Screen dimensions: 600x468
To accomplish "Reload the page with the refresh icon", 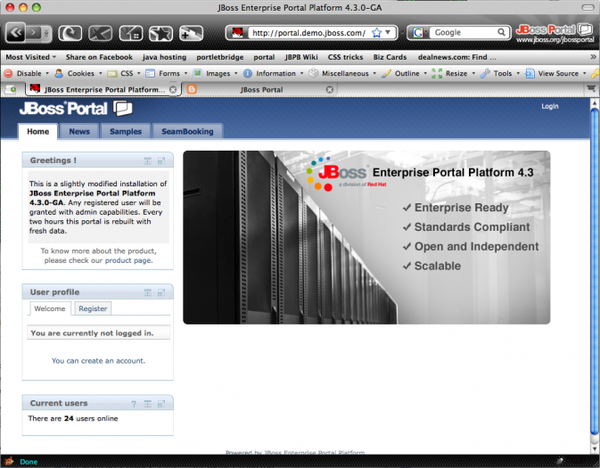I will click(x=70, y=33).
